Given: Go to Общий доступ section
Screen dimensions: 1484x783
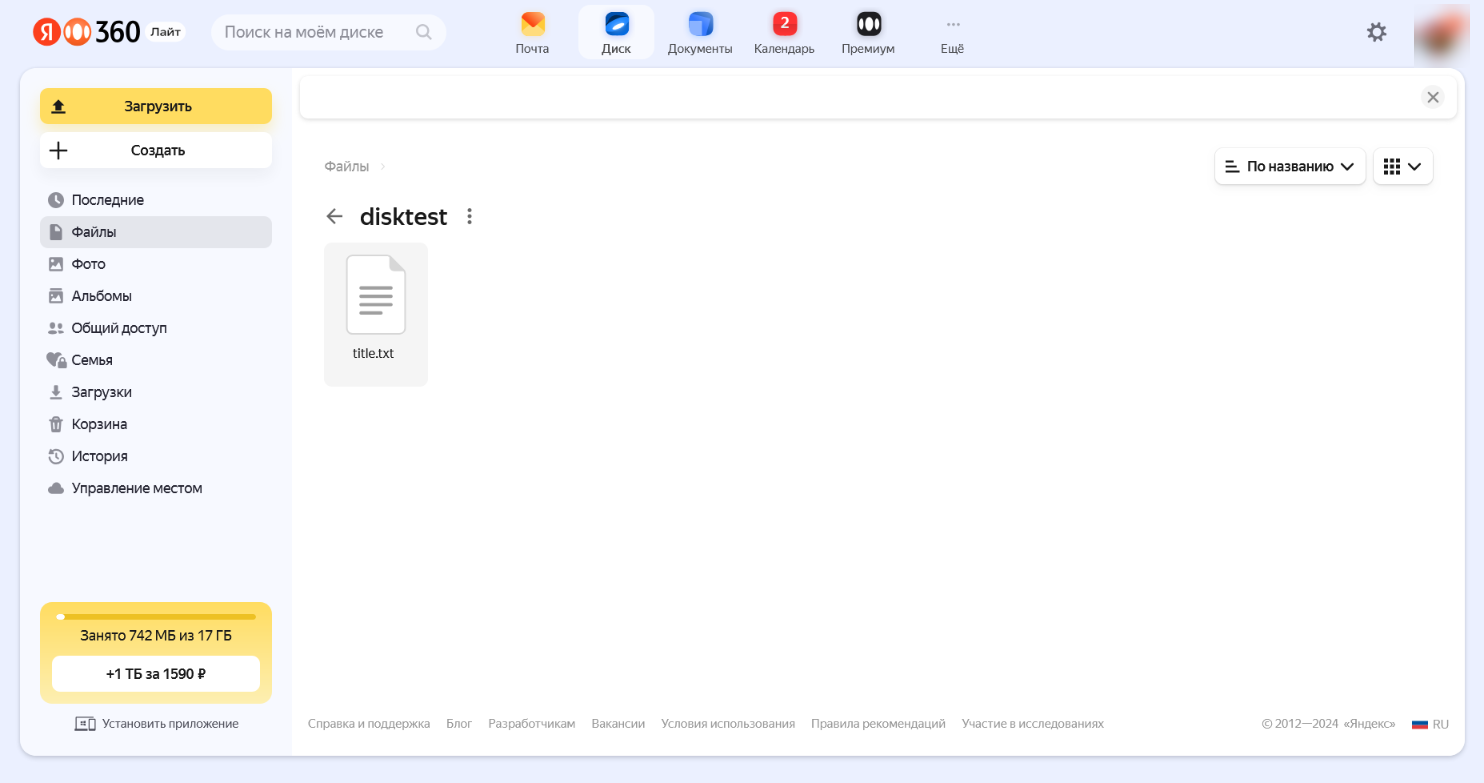Looking at the screenshot, I should pos(118,328).
